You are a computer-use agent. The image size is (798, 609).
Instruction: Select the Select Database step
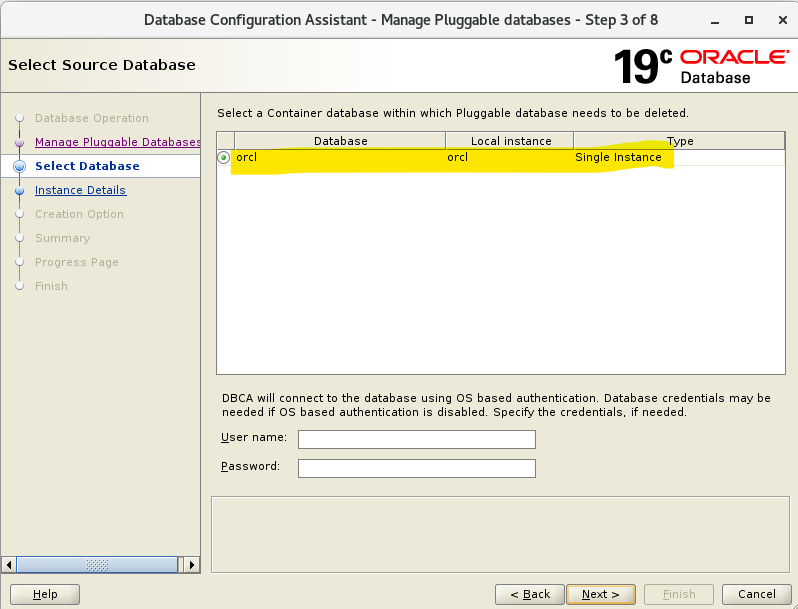pyautogui.click(x=87, y=166)
